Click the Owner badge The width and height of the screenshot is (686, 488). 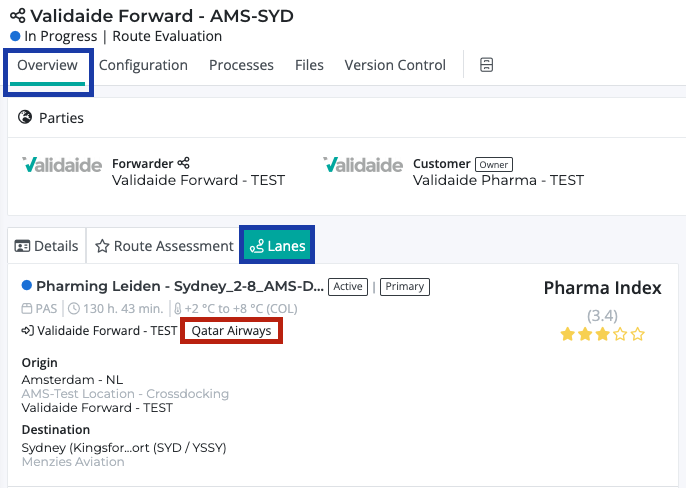click(494, 165)
